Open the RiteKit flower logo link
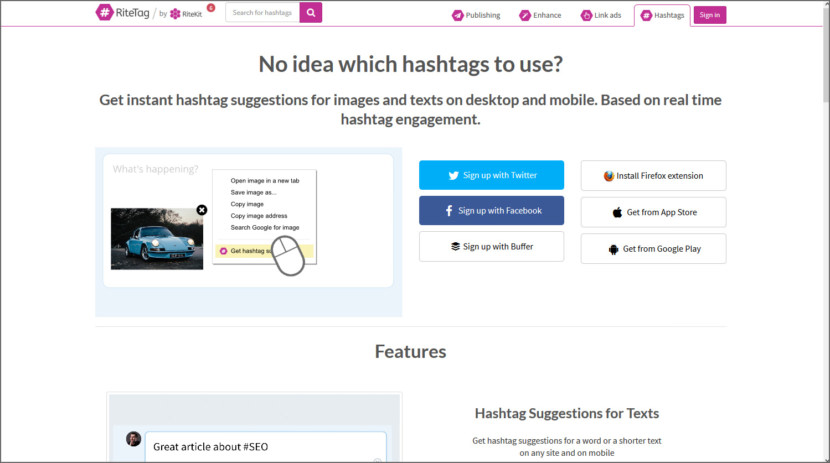 tap(186, 14)
